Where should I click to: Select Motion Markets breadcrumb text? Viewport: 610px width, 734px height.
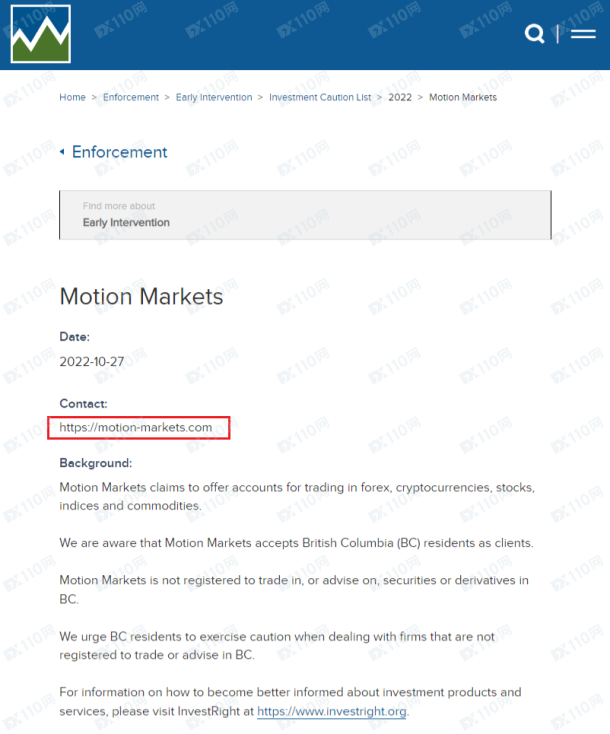click(463, 97)
